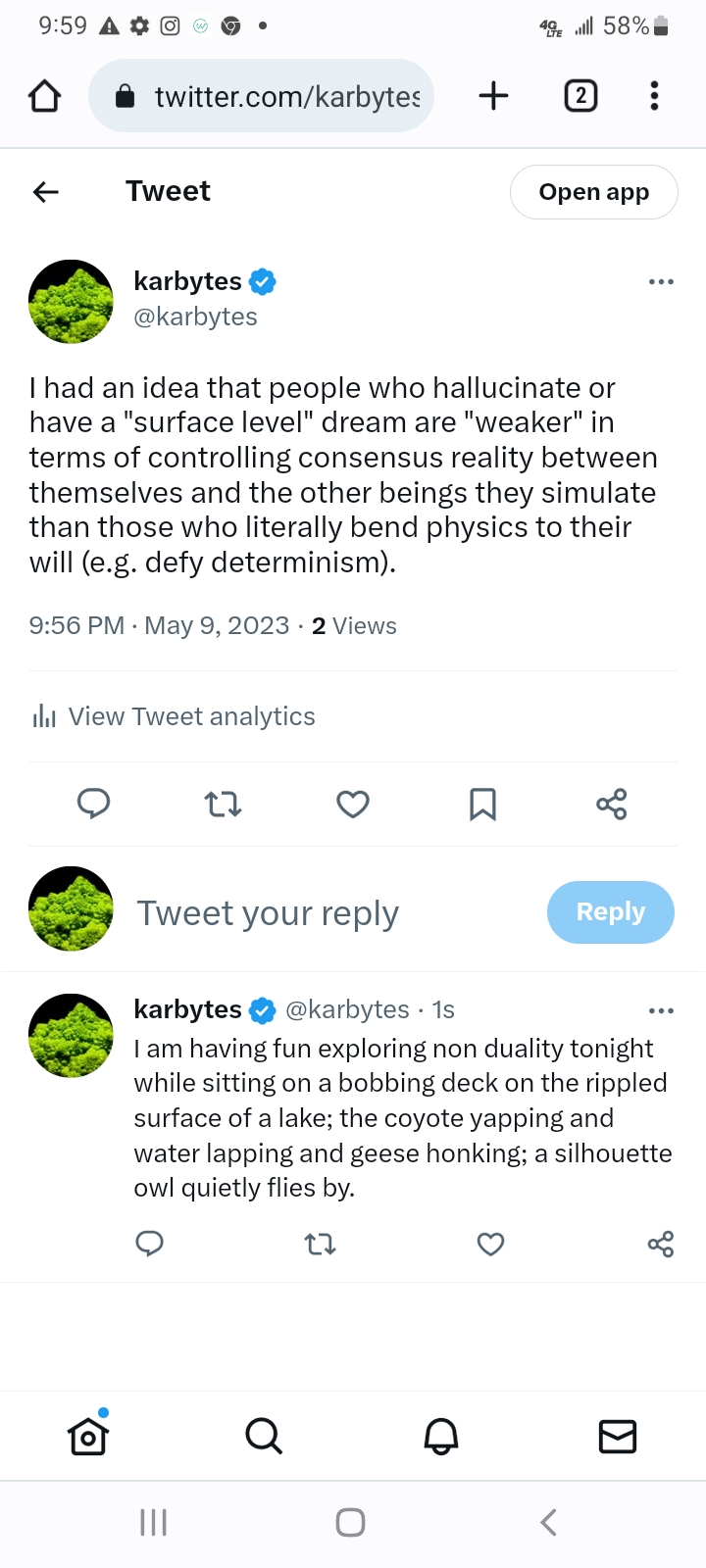Comment on the reply tweet

[149, 1245]
